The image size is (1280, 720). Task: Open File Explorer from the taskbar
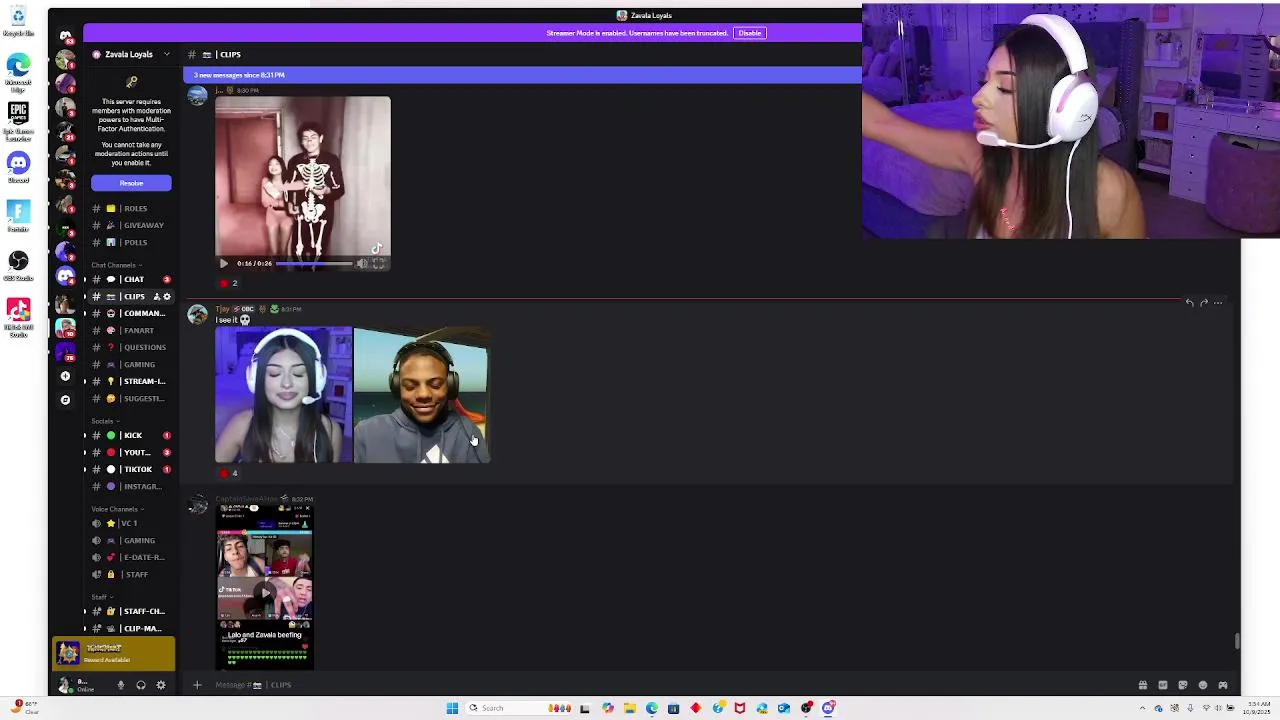[x=630, y=708]
